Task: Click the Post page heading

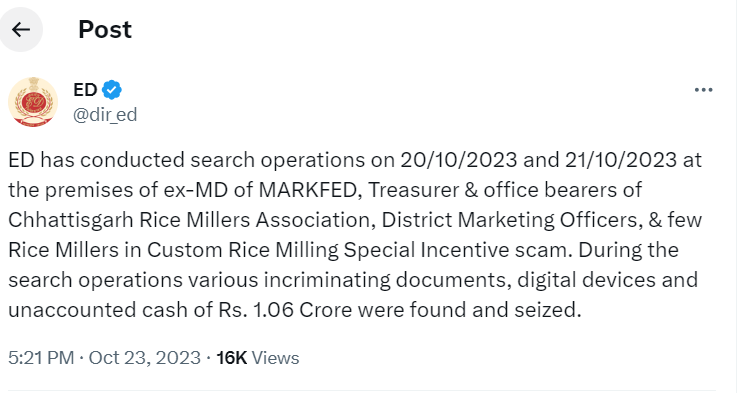Action: click(105, 30)
